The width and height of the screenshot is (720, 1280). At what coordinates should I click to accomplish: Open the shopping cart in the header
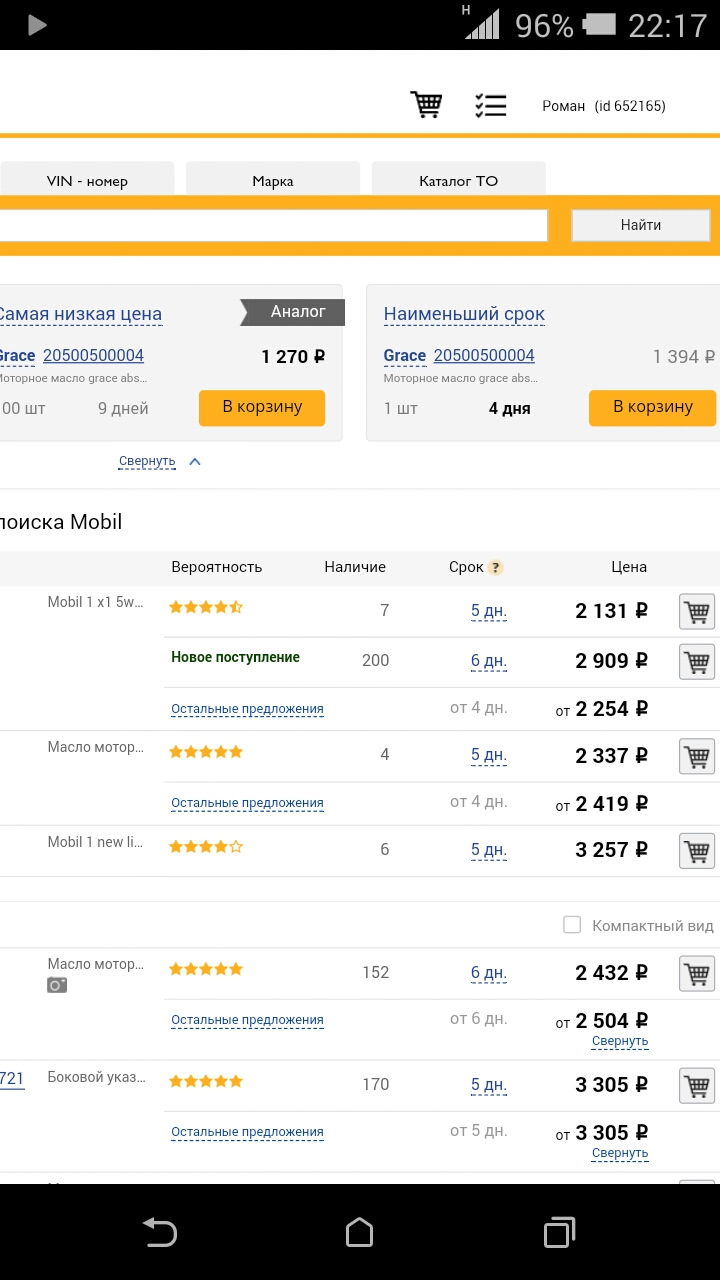point(427,104)
